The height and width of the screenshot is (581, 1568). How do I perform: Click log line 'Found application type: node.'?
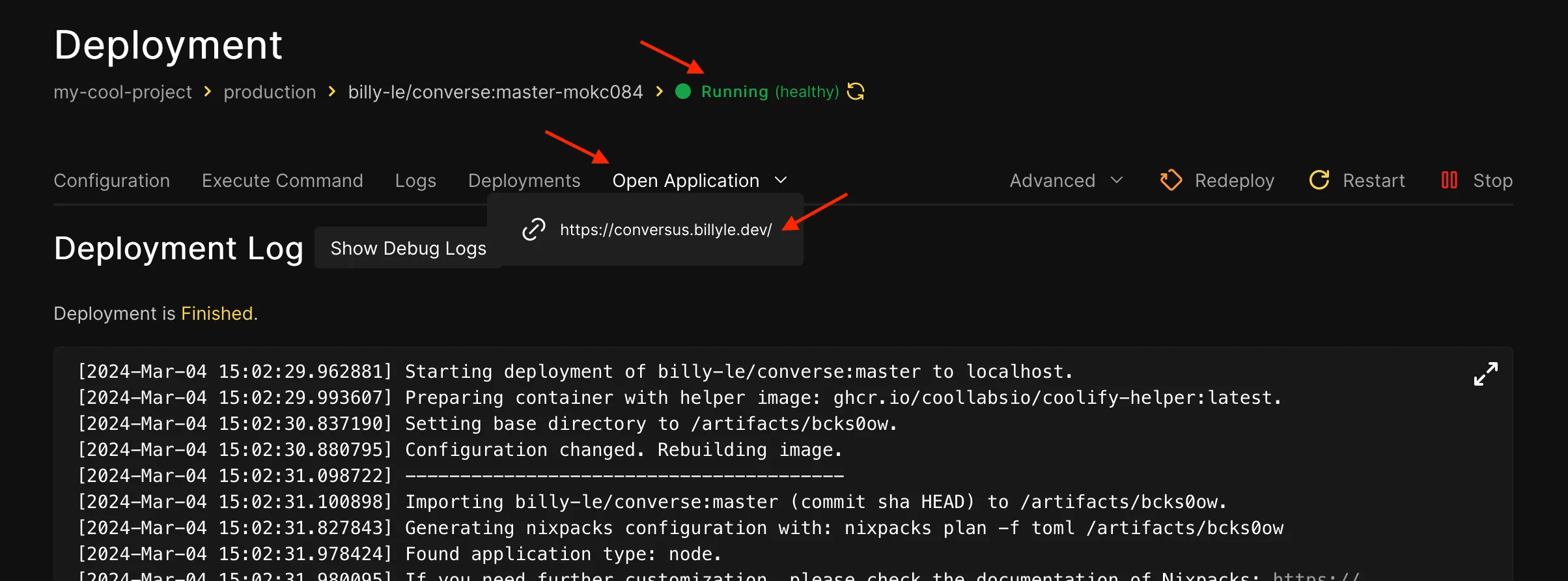pos(400,554)
